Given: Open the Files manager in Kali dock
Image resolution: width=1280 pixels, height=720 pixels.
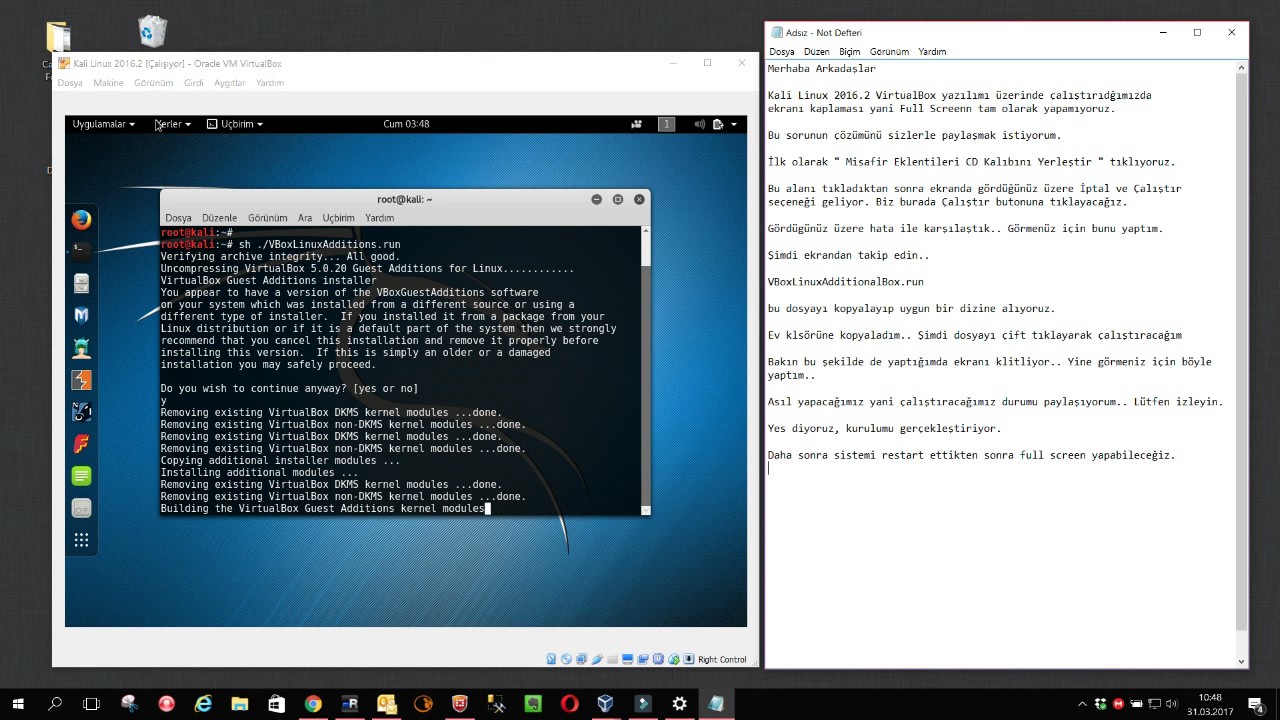Looking at the screenshot, I should coord(82,283).
